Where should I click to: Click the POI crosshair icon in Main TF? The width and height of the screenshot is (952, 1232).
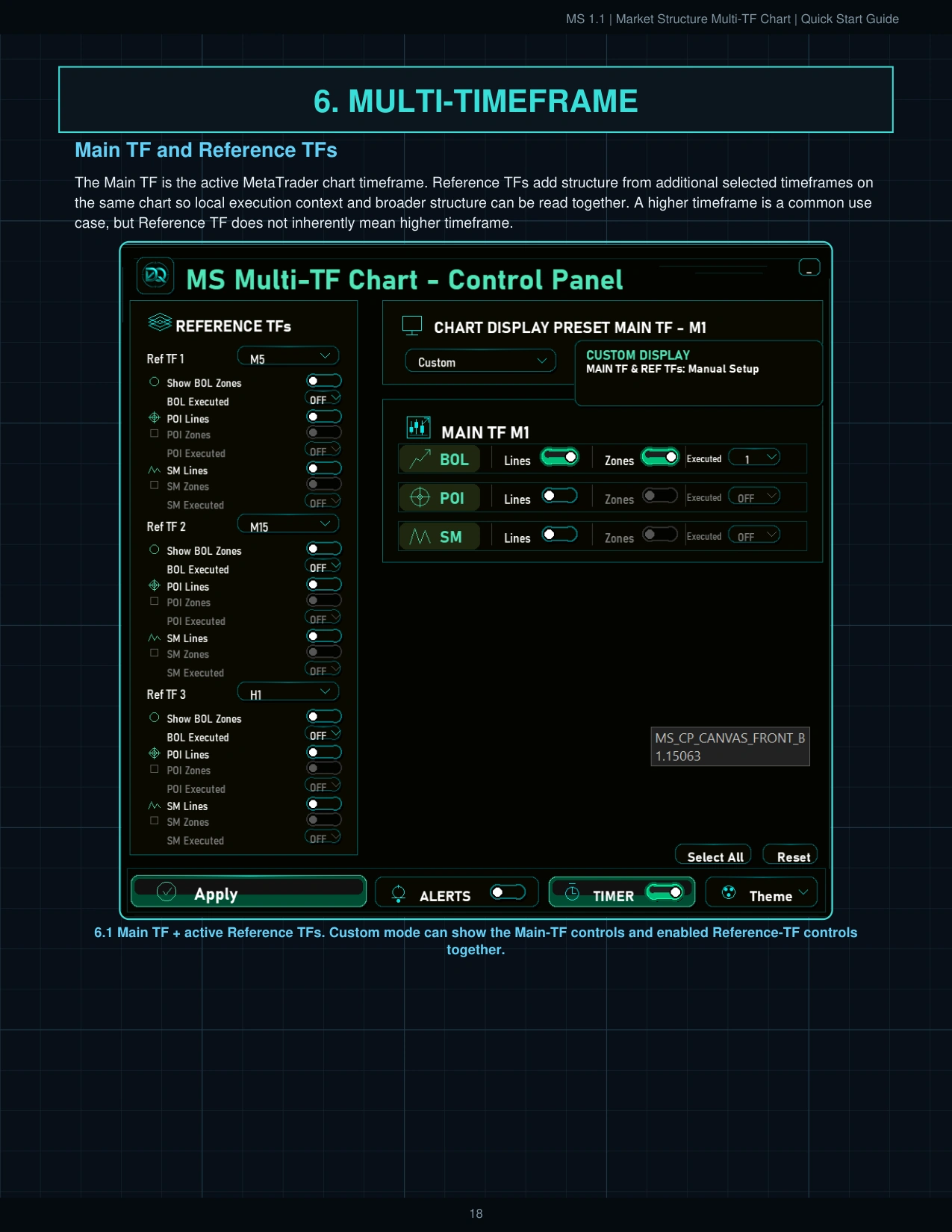click(x=420, y=497)
